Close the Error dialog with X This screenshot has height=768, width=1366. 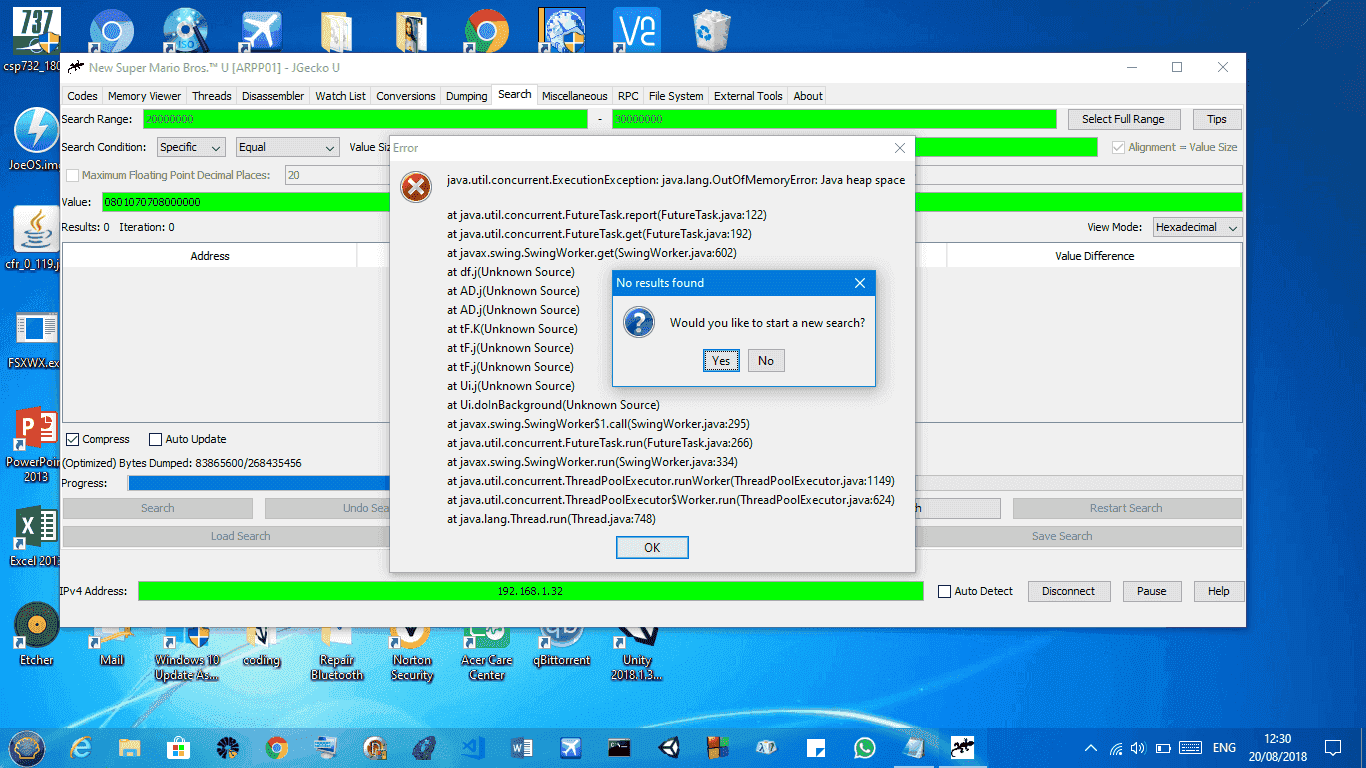[x=900, y=148]
